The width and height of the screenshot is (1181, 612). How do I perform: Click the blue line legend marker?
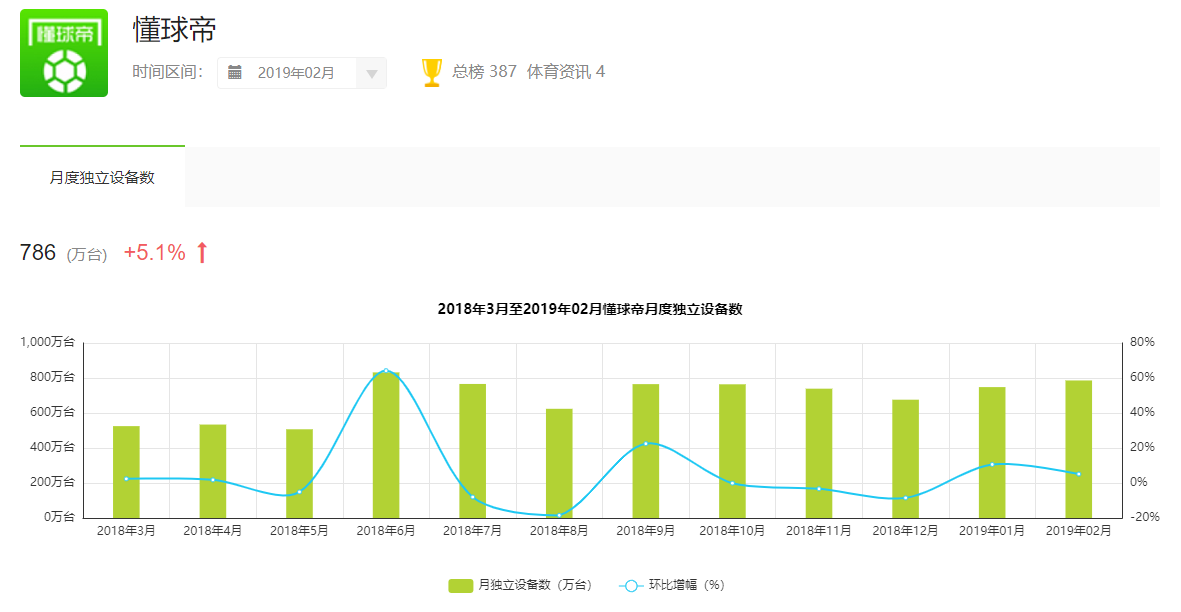click(630, 586)
